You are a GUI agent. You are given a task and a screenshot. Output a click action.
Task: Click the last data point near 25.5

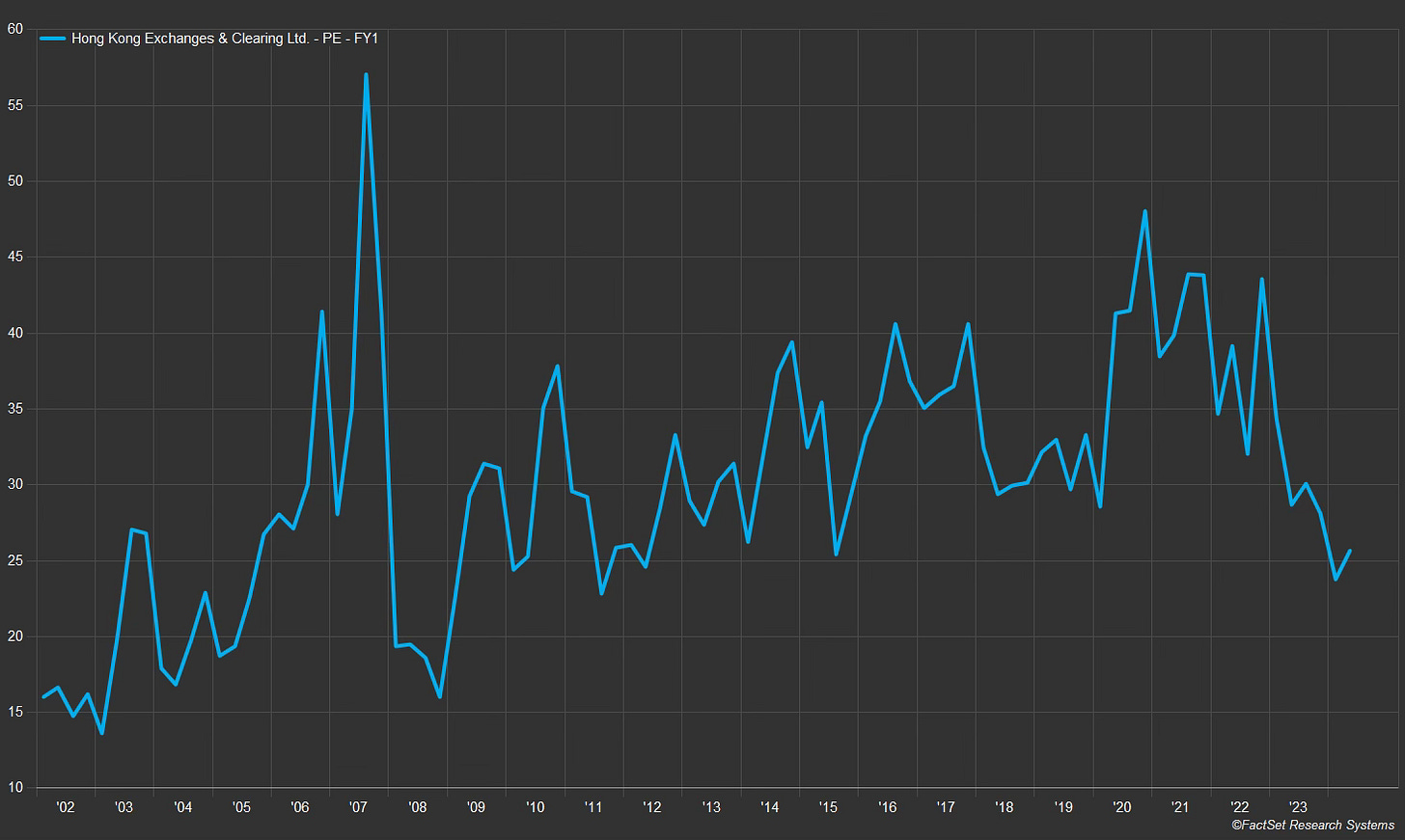click(x=1349, y=551)
